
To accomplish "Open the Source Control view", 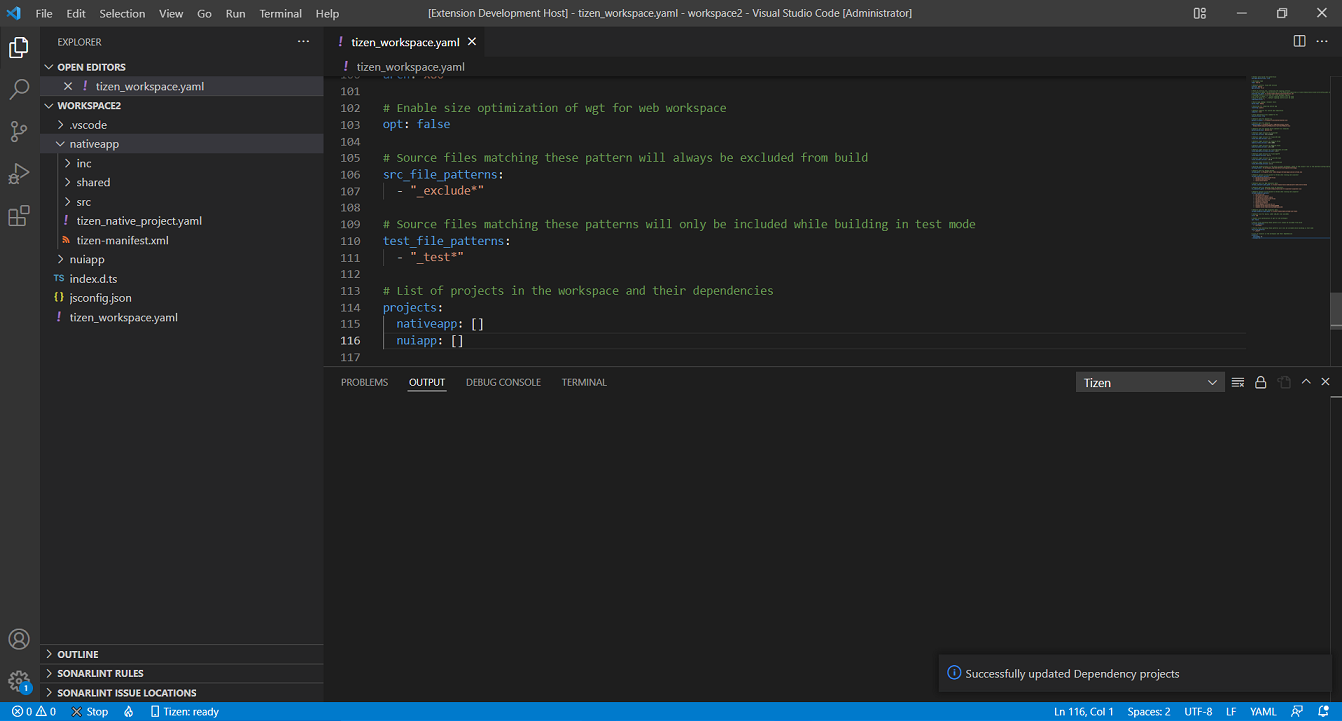I will (20, 131).
